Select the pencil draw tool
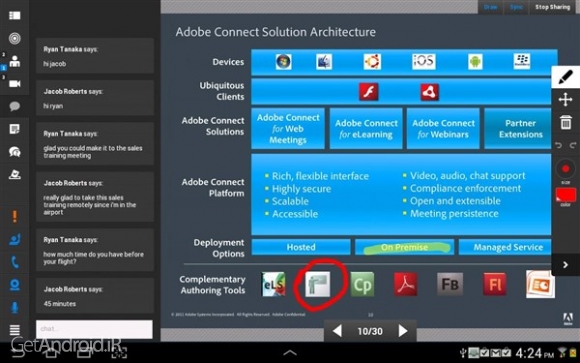The image size is (580, 363). click(x=566, y=77)
